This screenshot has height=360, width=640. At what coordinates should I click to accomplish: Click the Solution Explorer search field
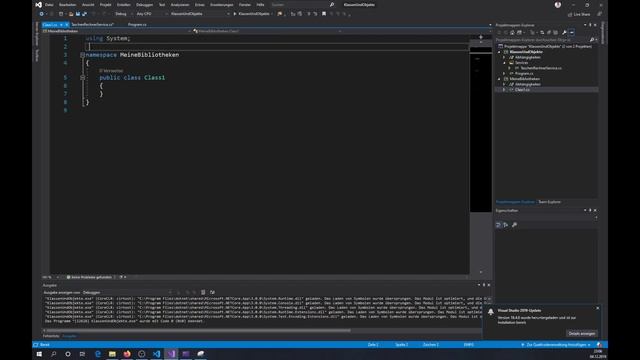click(542, 40)
